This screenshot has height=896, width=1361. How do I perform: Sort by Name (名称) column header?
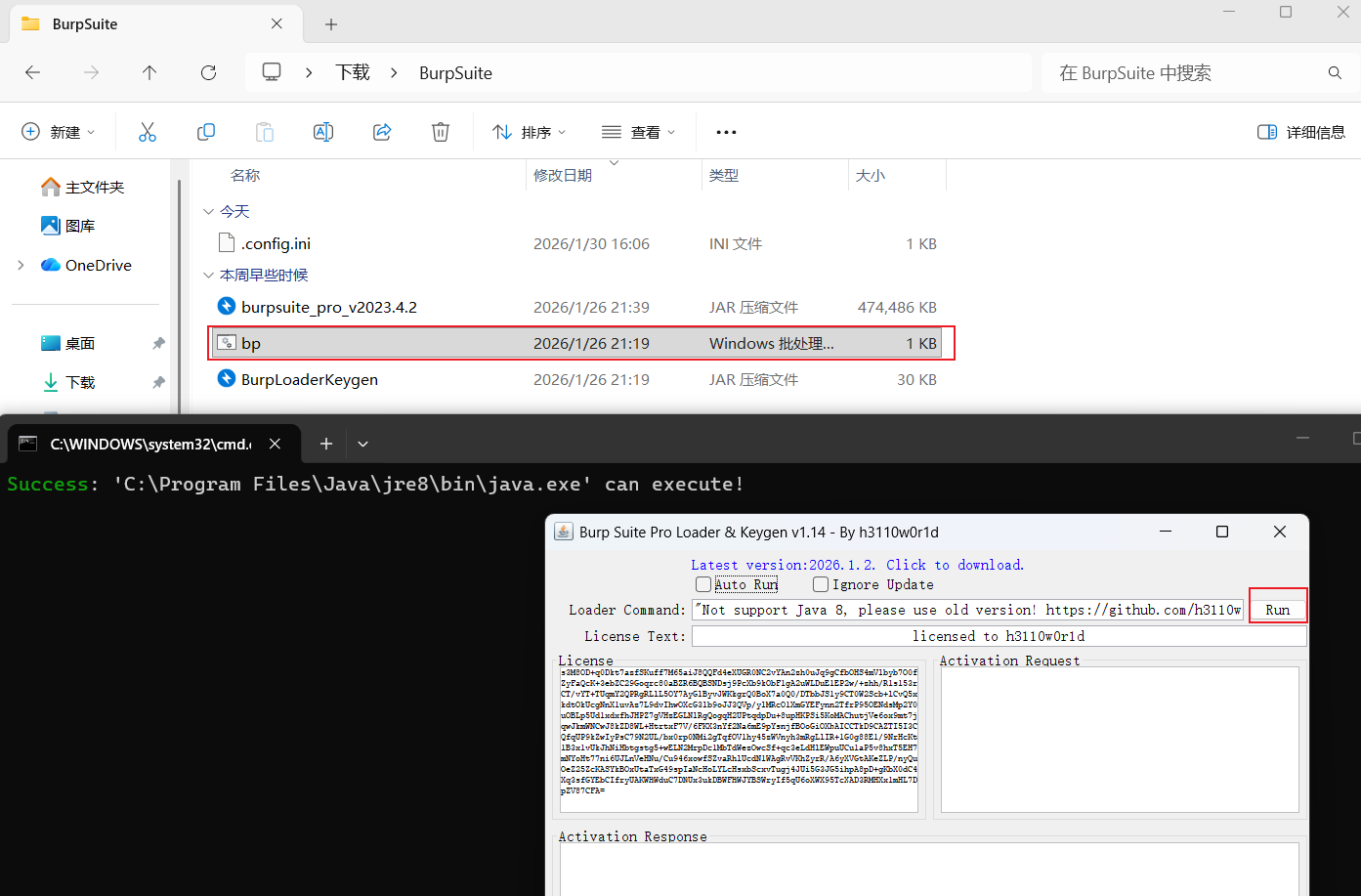pyautogui.click(x=245, y=175)
